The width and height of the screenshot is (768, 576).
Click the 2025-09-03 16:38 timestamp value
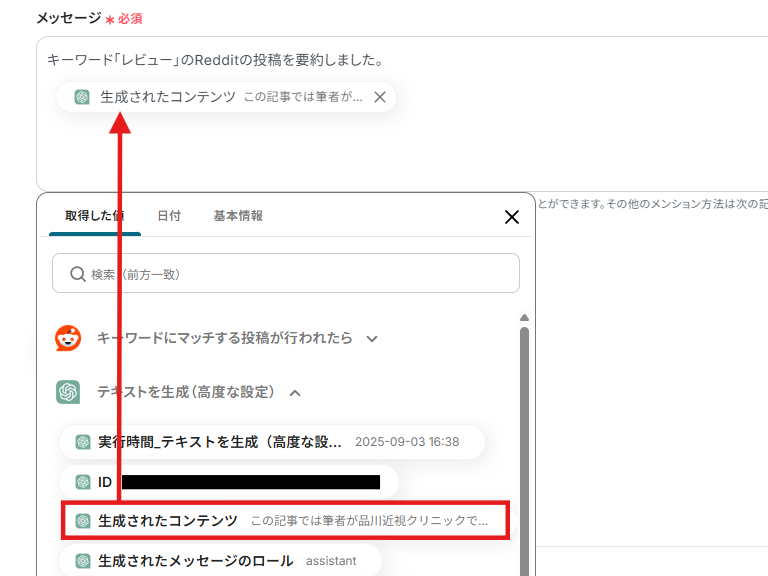tap(407, 442)
